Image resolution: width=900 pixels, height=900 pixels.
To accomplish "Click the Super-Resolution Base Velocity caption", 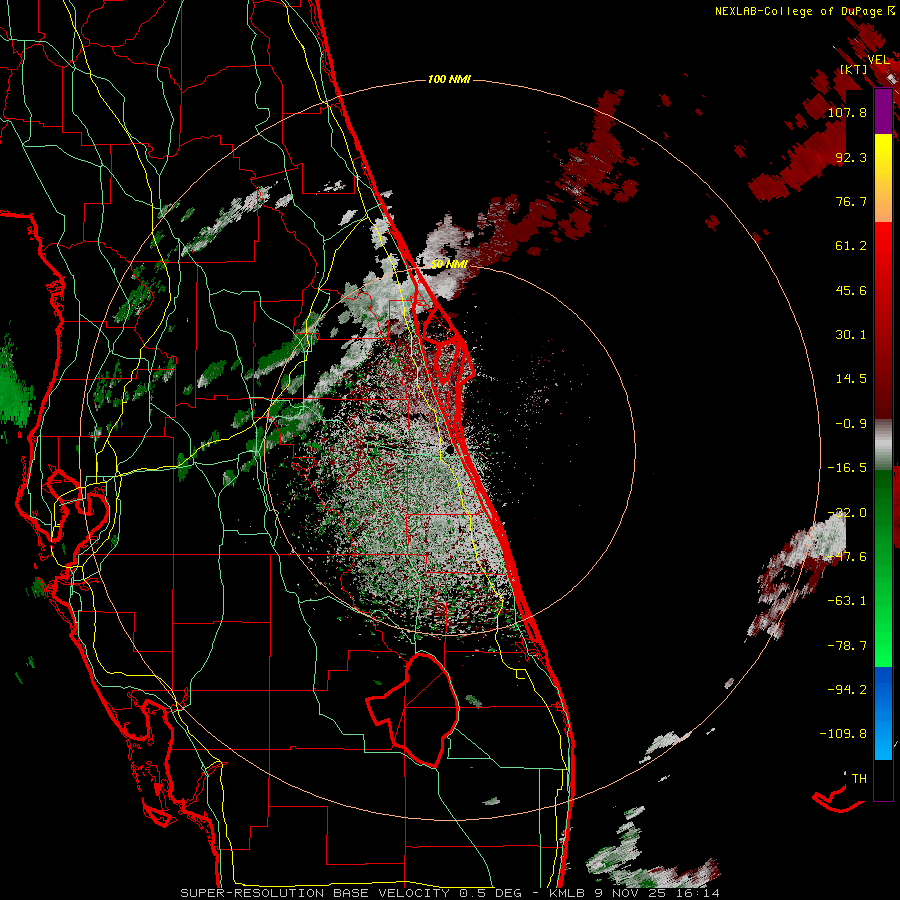I will tap(449, 893).
